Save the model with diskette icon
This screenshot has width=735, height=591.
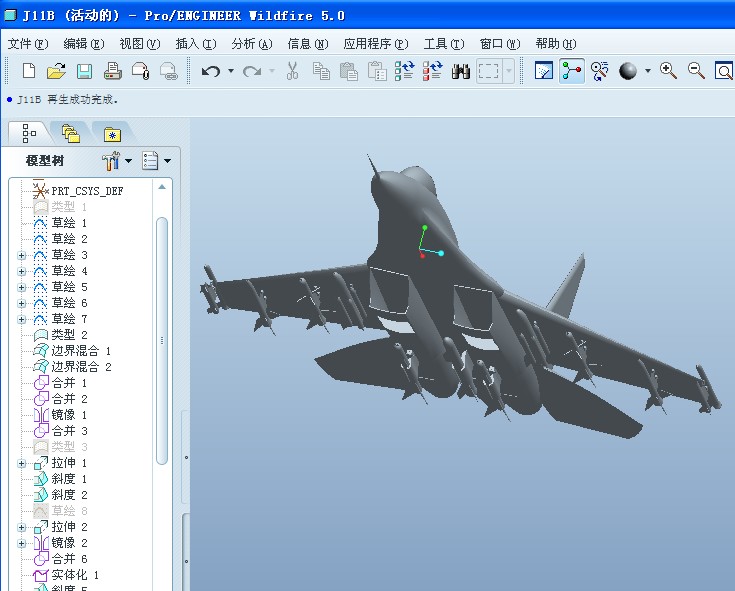(x=84, y=71)
